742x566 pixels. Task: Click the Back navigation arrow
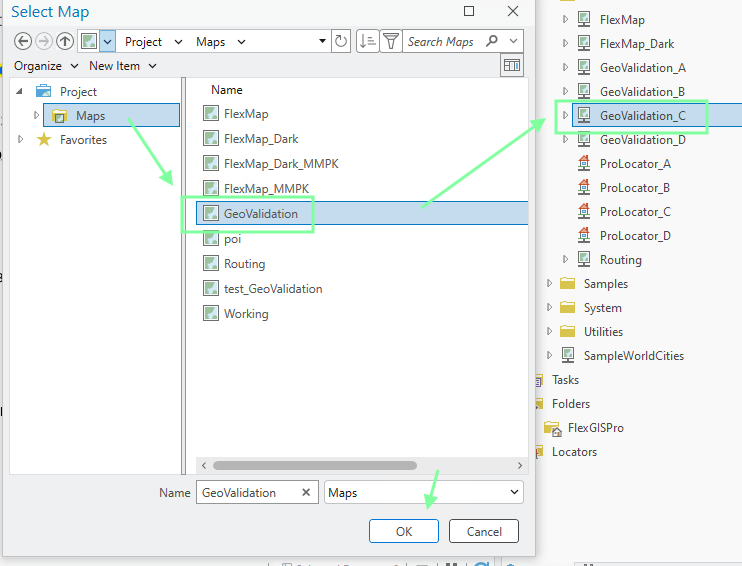point(23,41)
